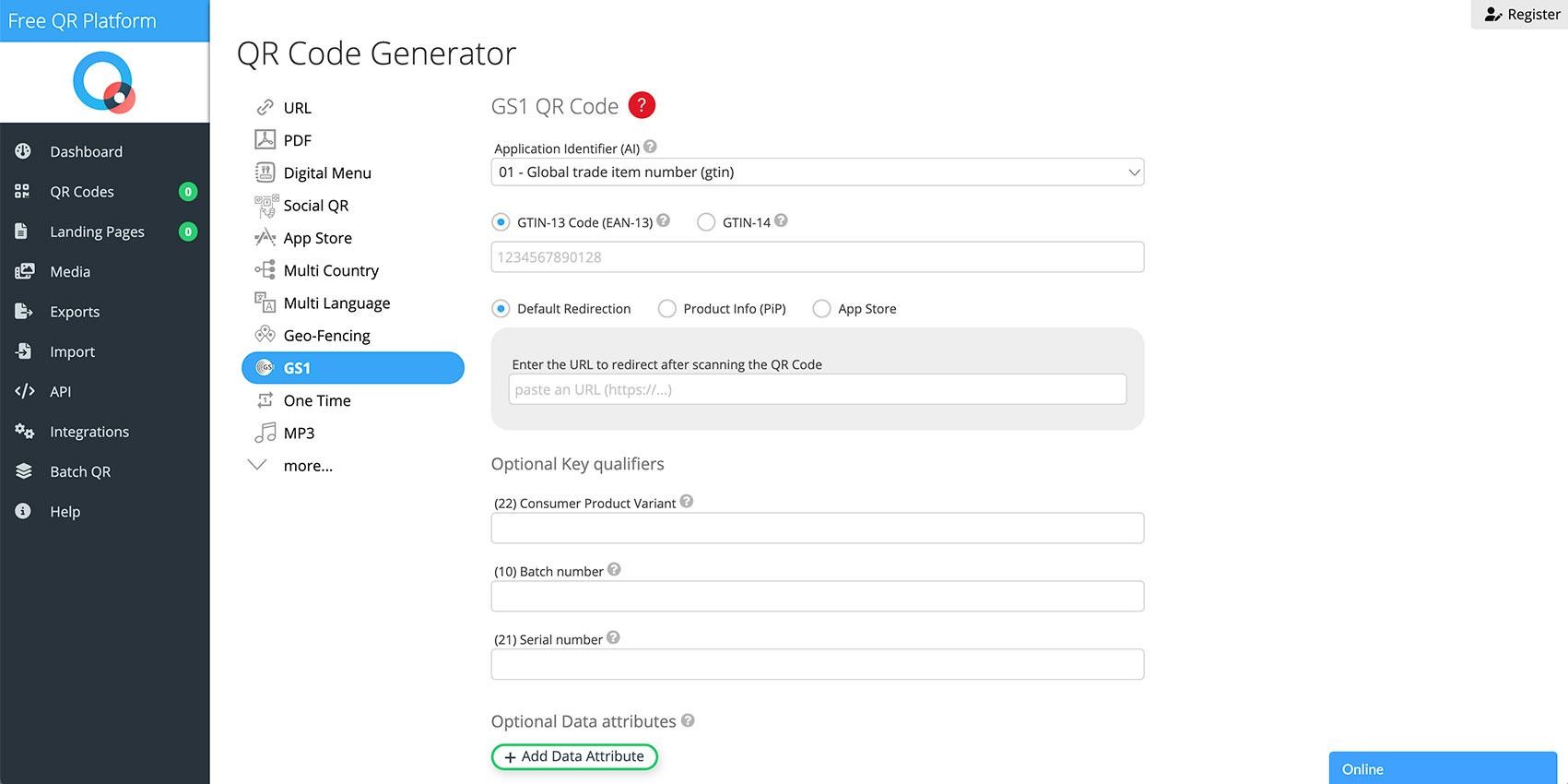1568x784 pixels.
Task: Click the redirect URL input field
Action: click(x=817, y=389)
